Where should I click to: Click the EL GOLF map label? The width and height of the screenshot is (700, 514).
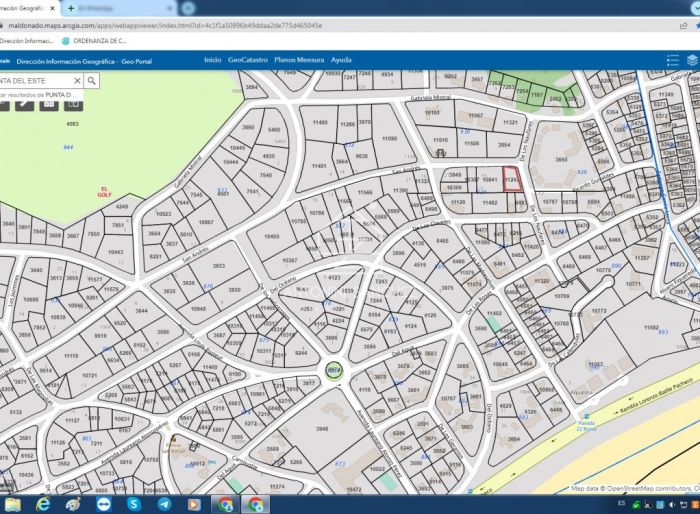pos(104,192)
